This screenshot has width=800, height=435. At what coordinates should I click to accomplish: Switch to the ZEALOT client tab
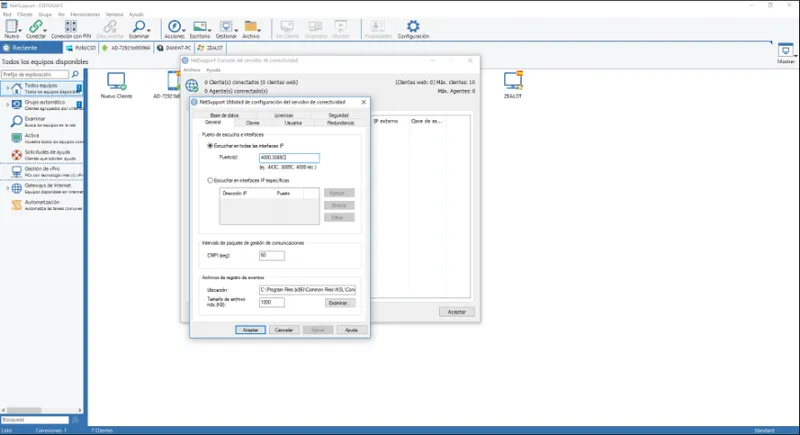[210, 48]
